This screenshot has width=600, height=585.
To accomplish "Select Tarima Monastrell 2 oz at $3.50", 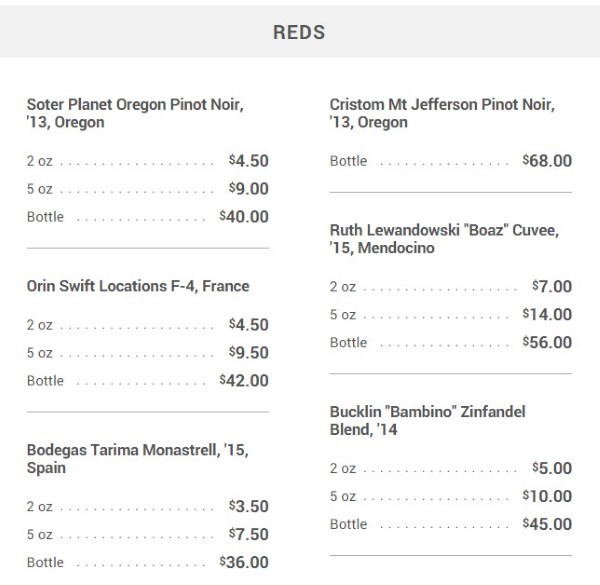I will click(x=148, y=506).
